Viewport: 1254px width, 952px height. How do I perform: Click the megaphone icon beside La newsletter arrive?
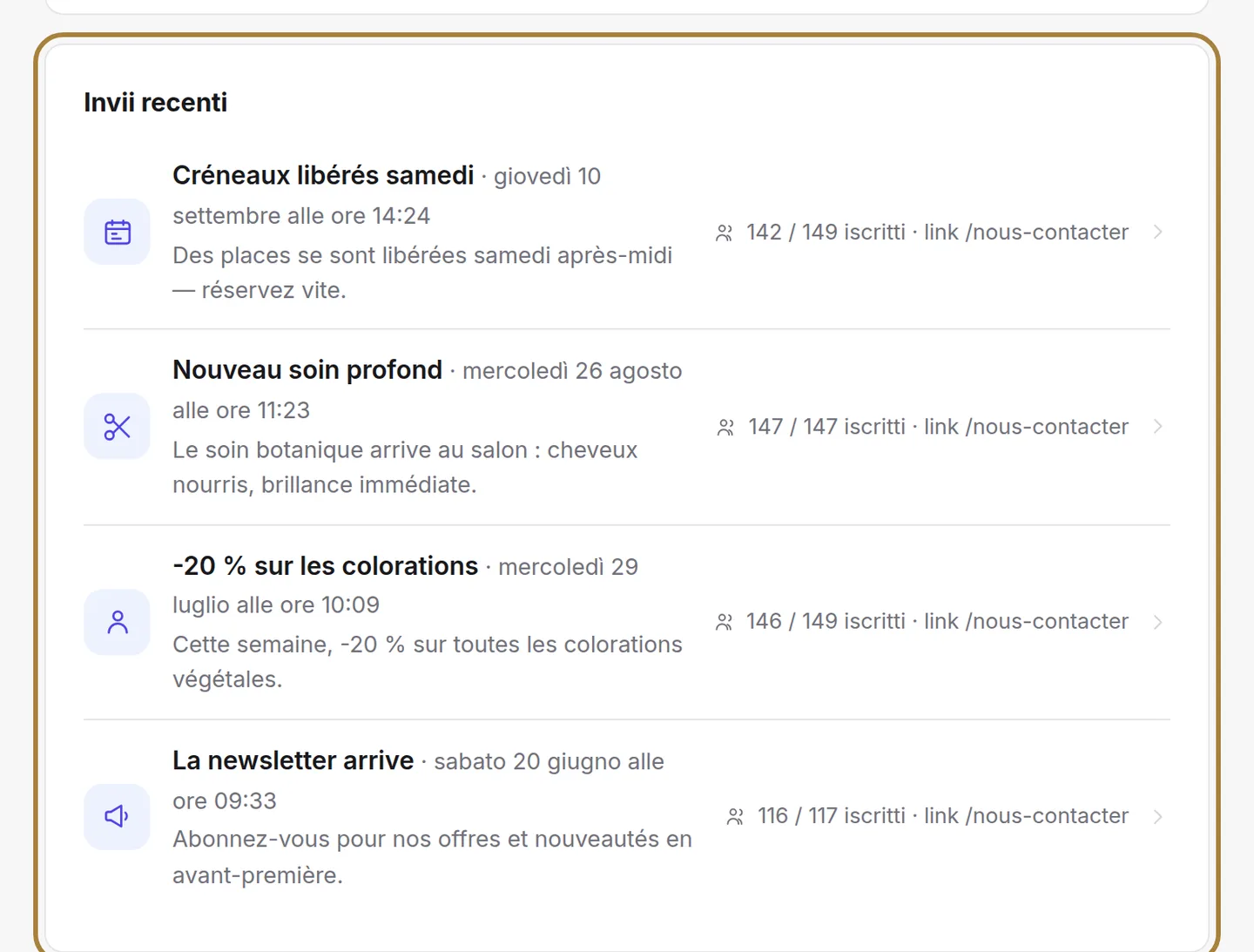pyautogui.click(x=118, y=816)
